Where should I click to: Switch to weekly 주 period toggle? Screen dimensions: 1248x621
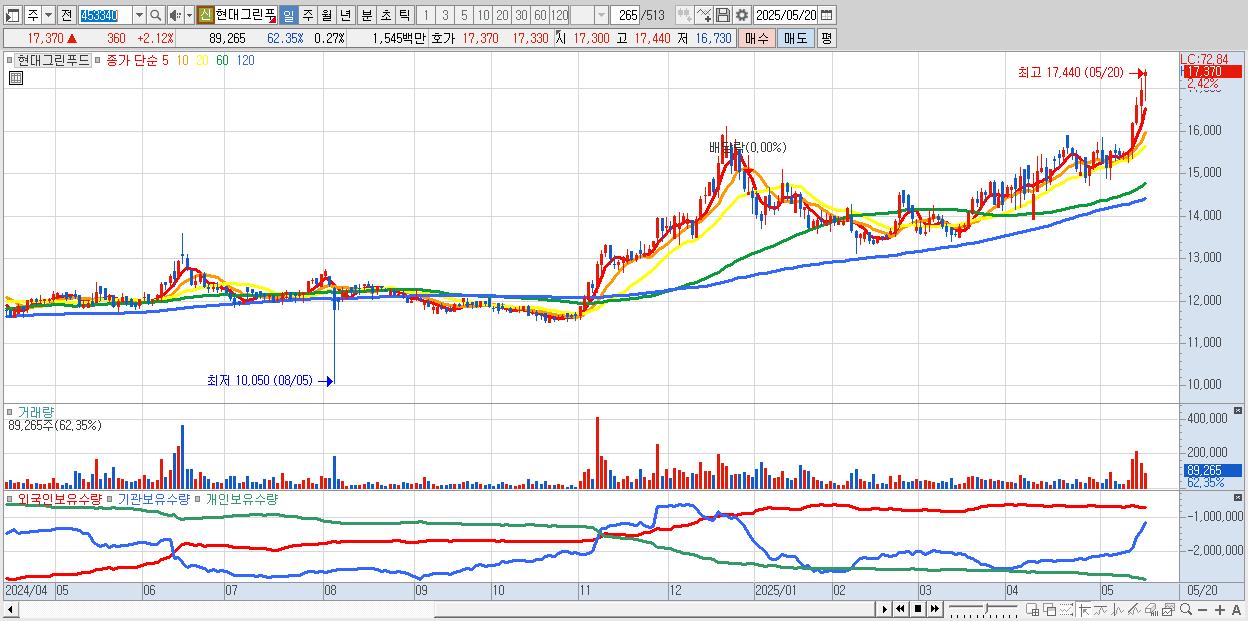[x=308, y=15]
